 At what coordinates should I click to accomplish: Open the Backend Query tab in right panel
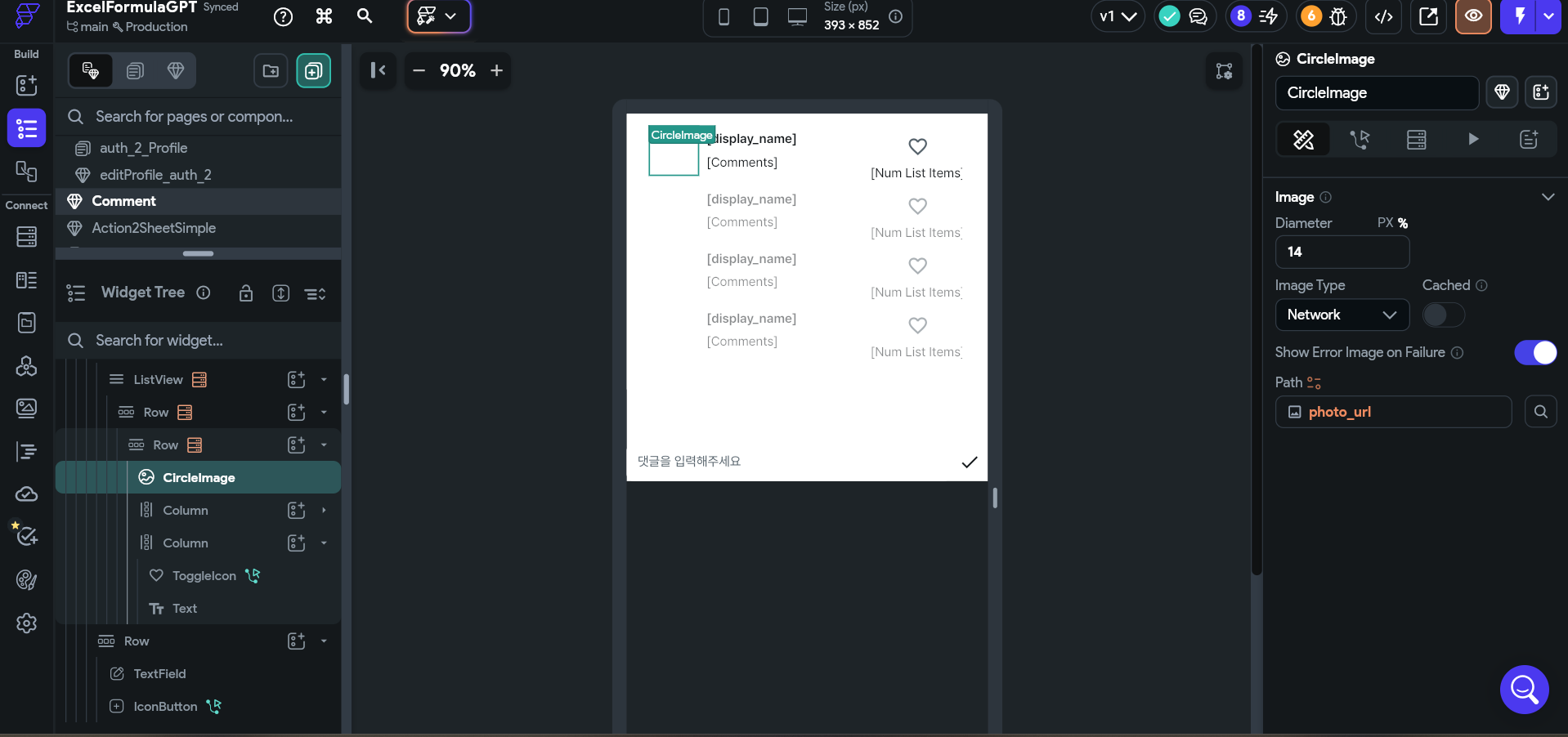point(1416,140)
